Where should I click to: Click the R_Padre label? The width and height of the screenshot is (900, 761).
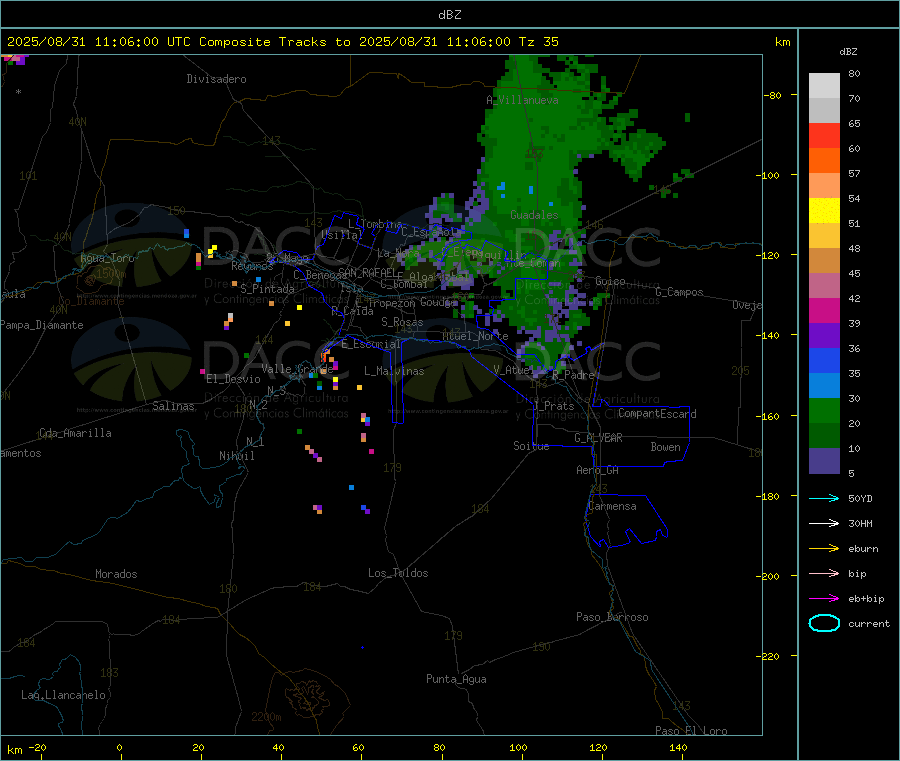[x=573, y=375]
